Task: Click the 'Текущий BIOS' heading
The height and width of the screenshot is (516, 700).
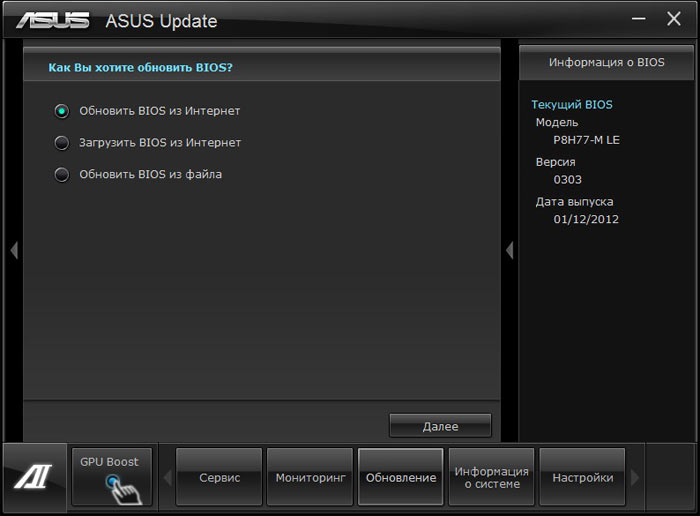Action: pyautogui.click(x=572, y=104)
